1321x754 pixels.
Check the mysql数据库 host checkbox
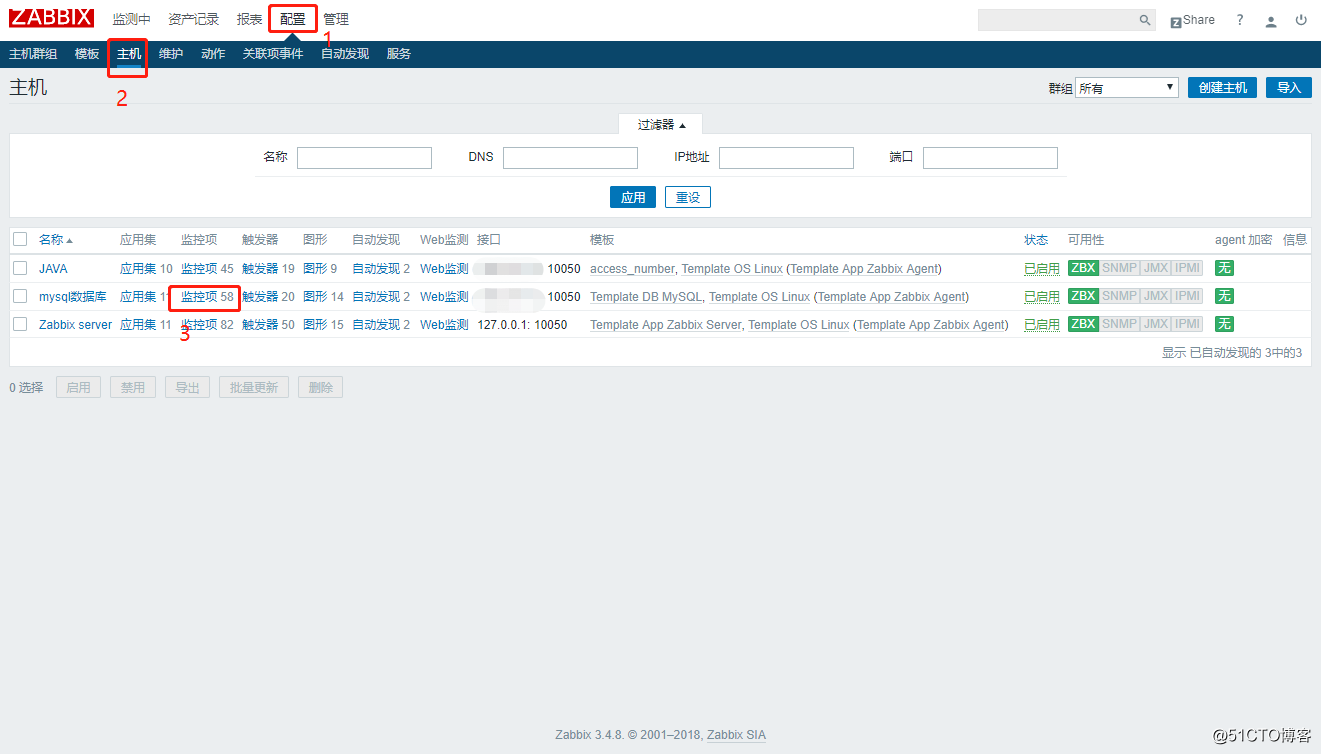point(20,296)
